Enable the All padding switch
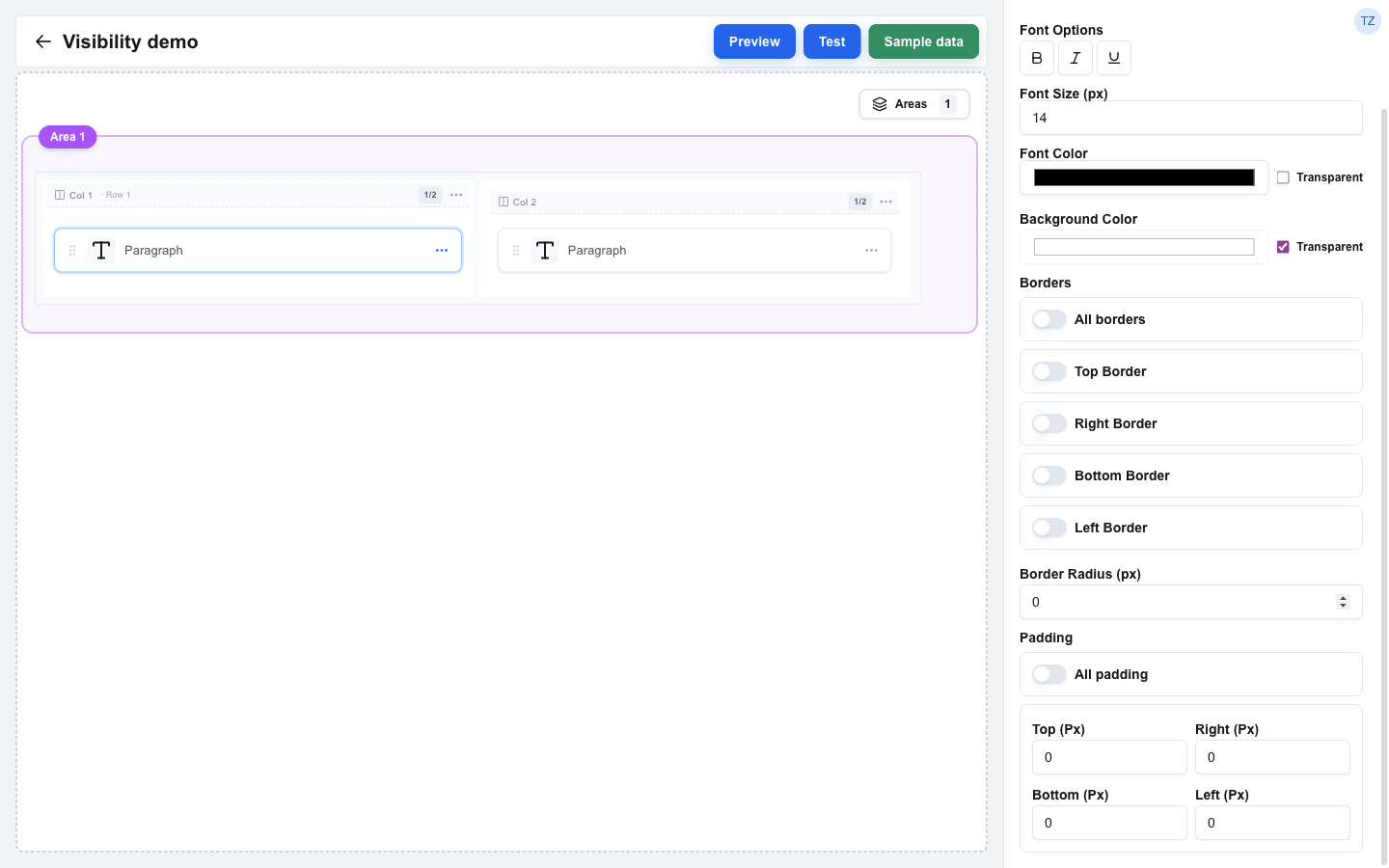The image size is (1389, 868). [x=1049, y=674]
